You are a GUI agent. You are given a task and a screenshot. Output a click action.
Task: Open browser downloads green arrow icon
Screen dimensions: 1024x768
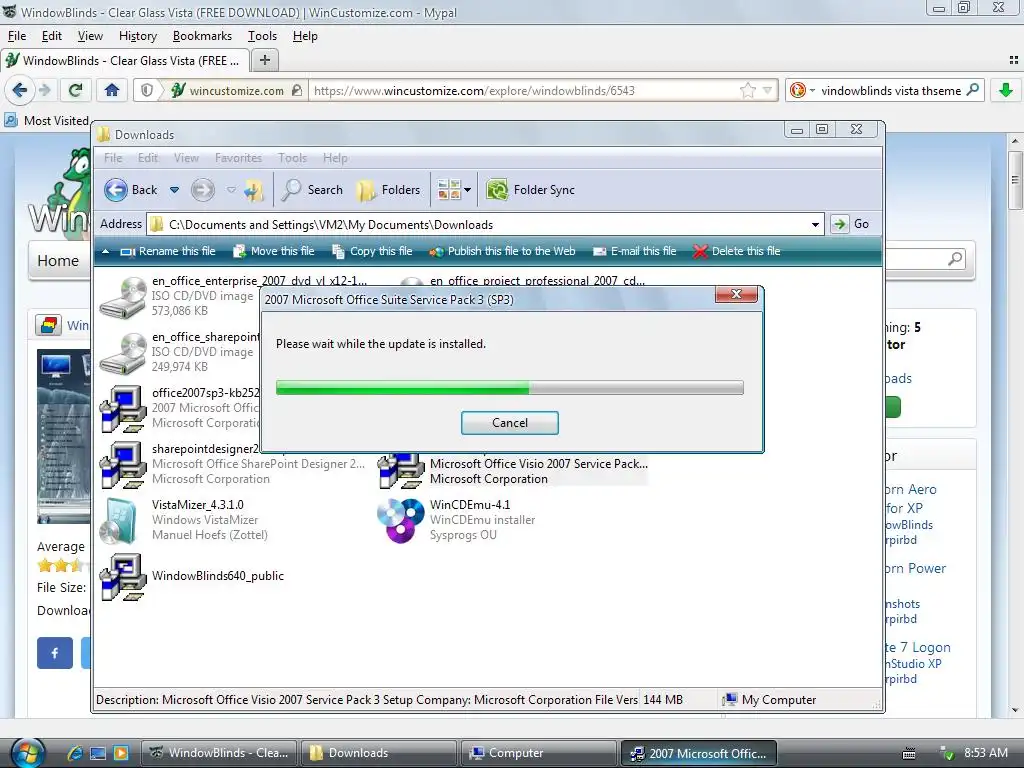coord(1006,90)
